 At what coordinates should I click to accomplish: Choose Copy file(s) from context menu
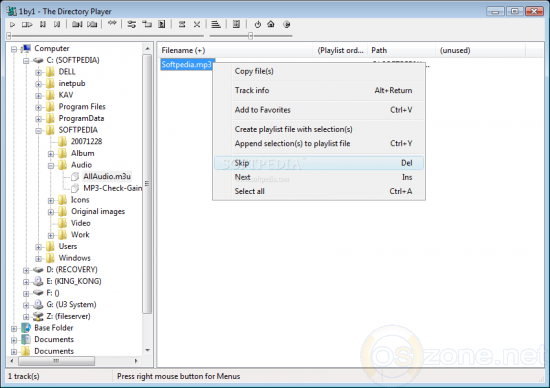point(318,71)
